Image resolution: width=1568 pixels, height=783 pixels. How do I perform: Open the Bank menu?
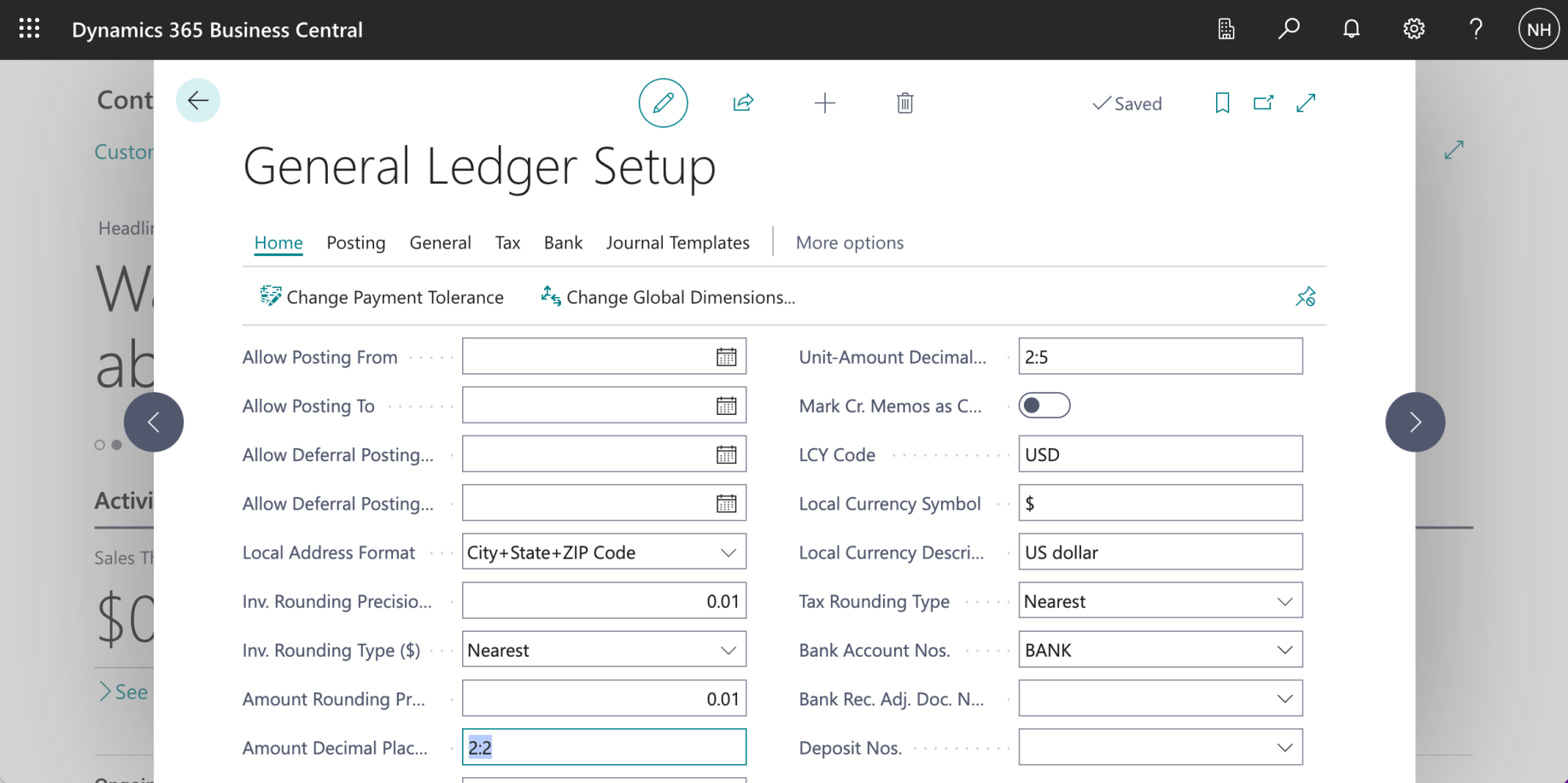pyautogui.click(x=564, y=242)
